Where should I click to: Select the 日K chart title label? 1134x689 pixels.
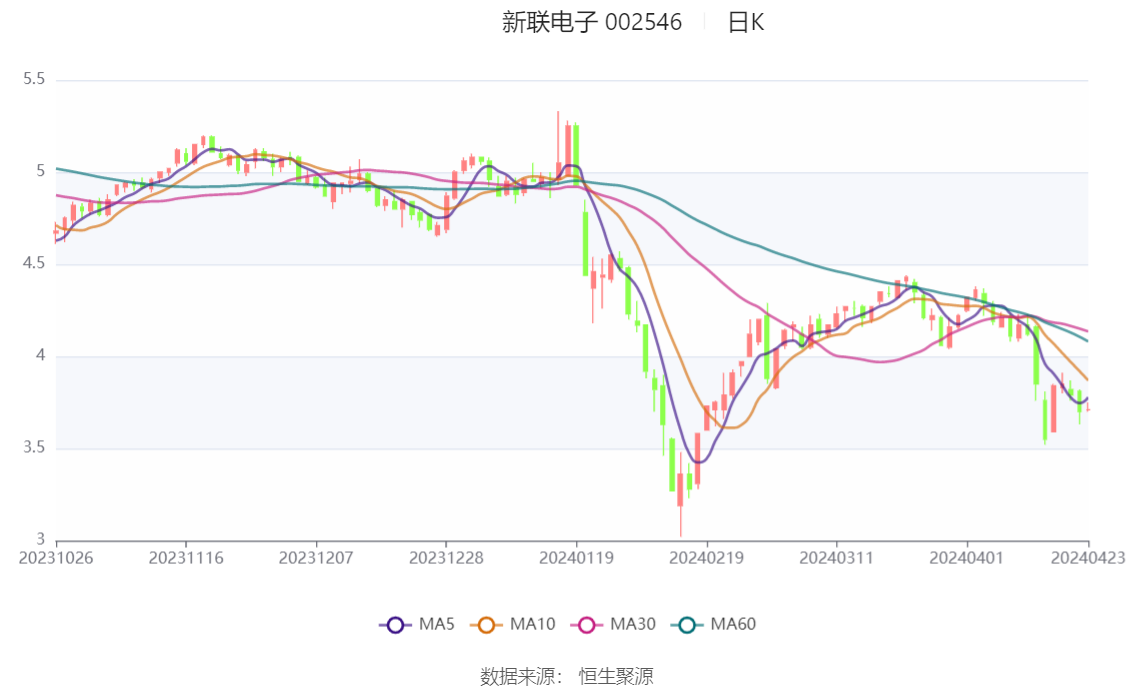(746, 22)
